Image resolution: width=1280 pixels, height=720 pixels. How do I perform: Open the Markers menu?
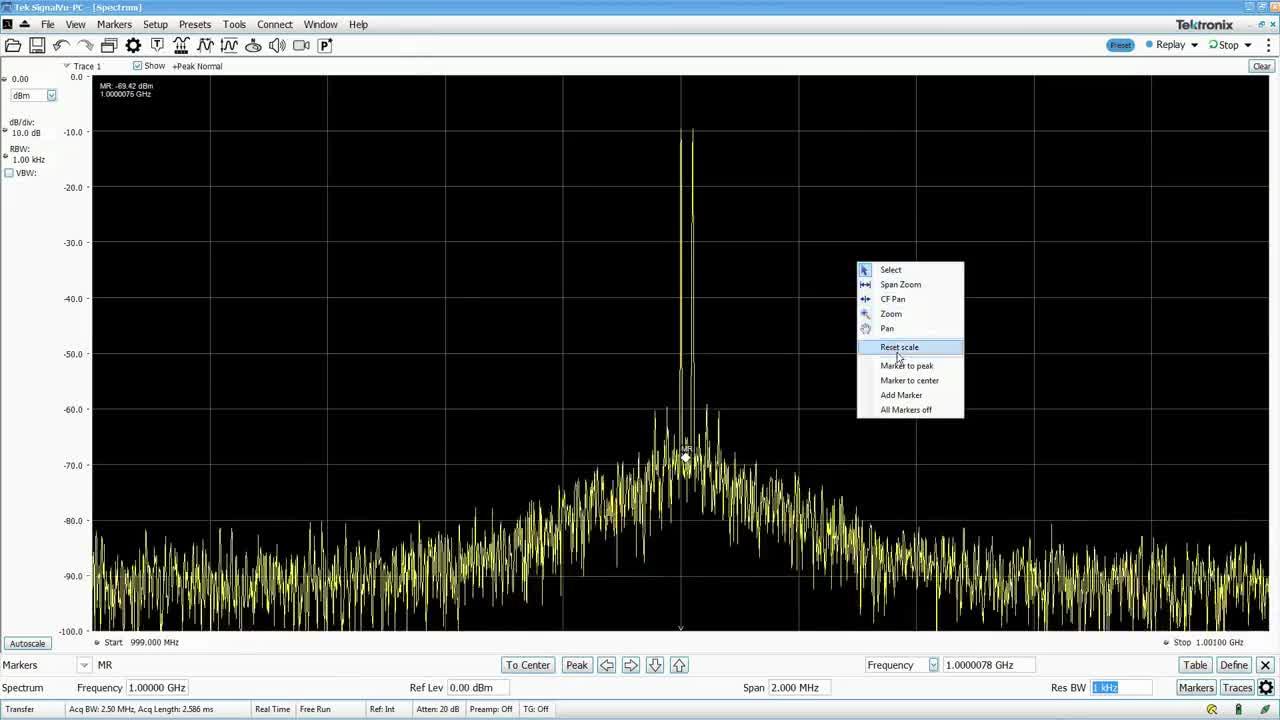click(x=114, y=24)
